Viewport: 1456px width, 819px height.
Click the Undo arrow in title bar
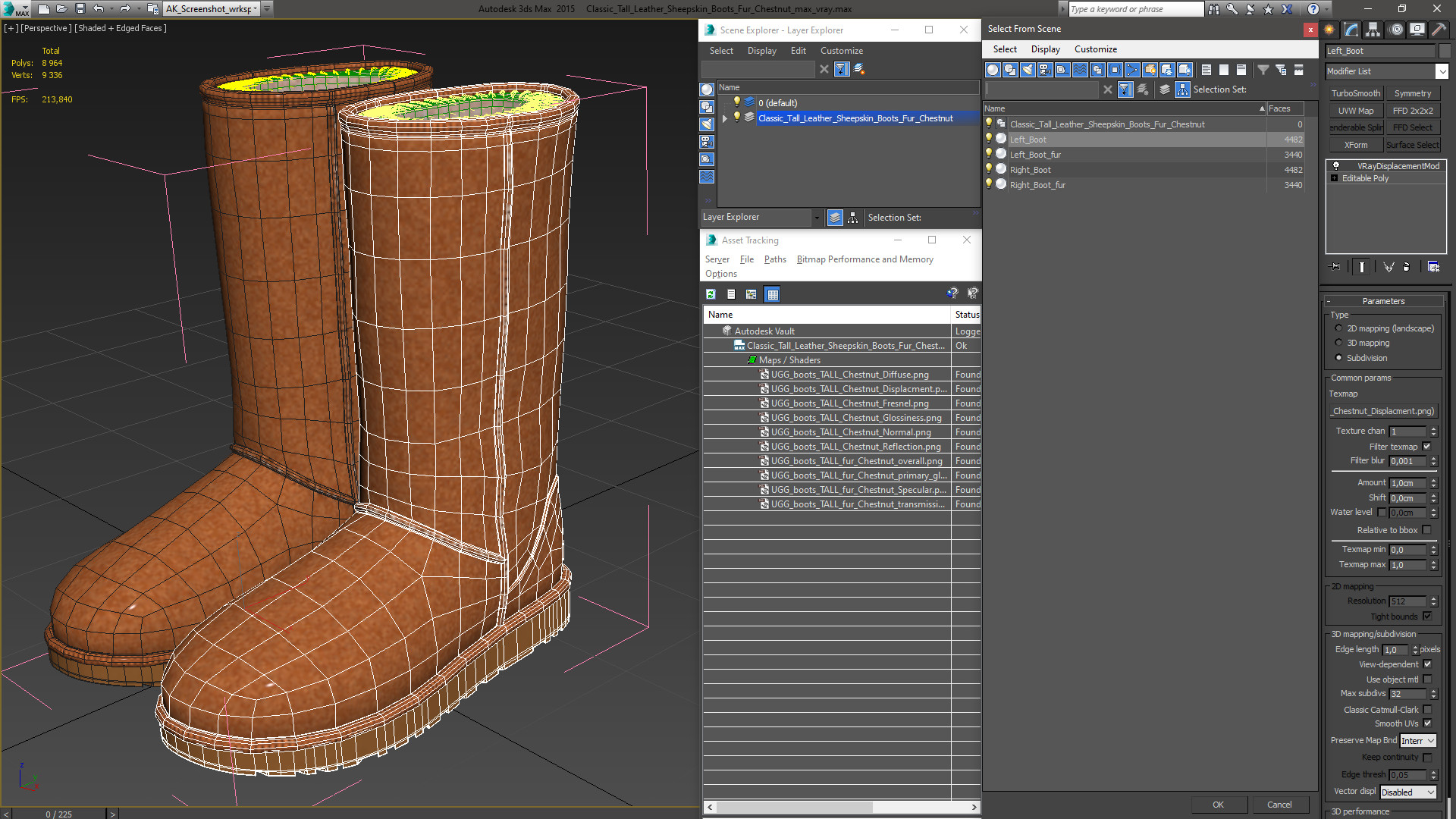[99, 8]
